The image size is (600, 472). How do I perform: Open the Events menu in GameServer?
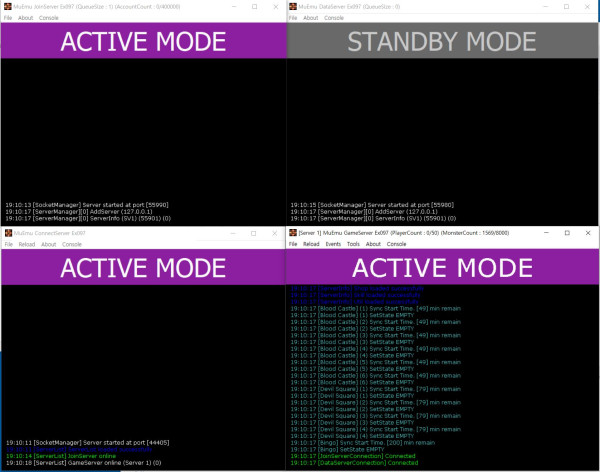coord(333,244)
